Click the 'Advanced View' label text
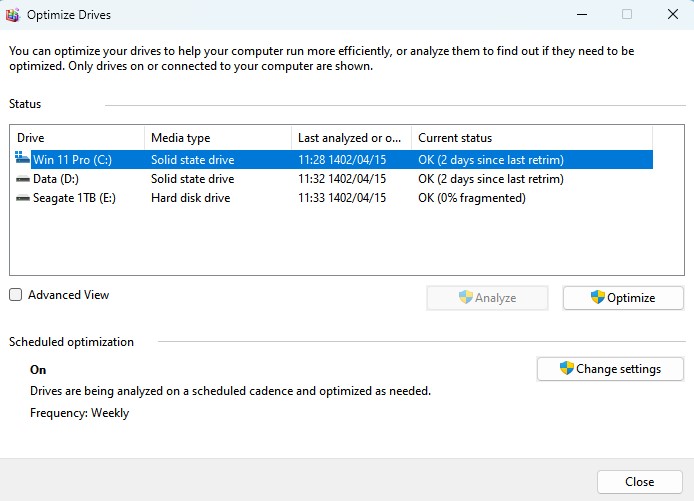Viewport: 694px width, 501px height. pyautogui.click(x=69, y=295)
